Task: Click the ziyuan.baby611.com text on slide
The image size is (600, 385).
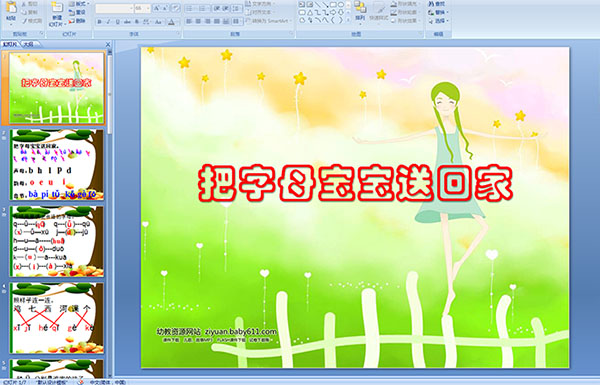Action: [x=241, y=331]
